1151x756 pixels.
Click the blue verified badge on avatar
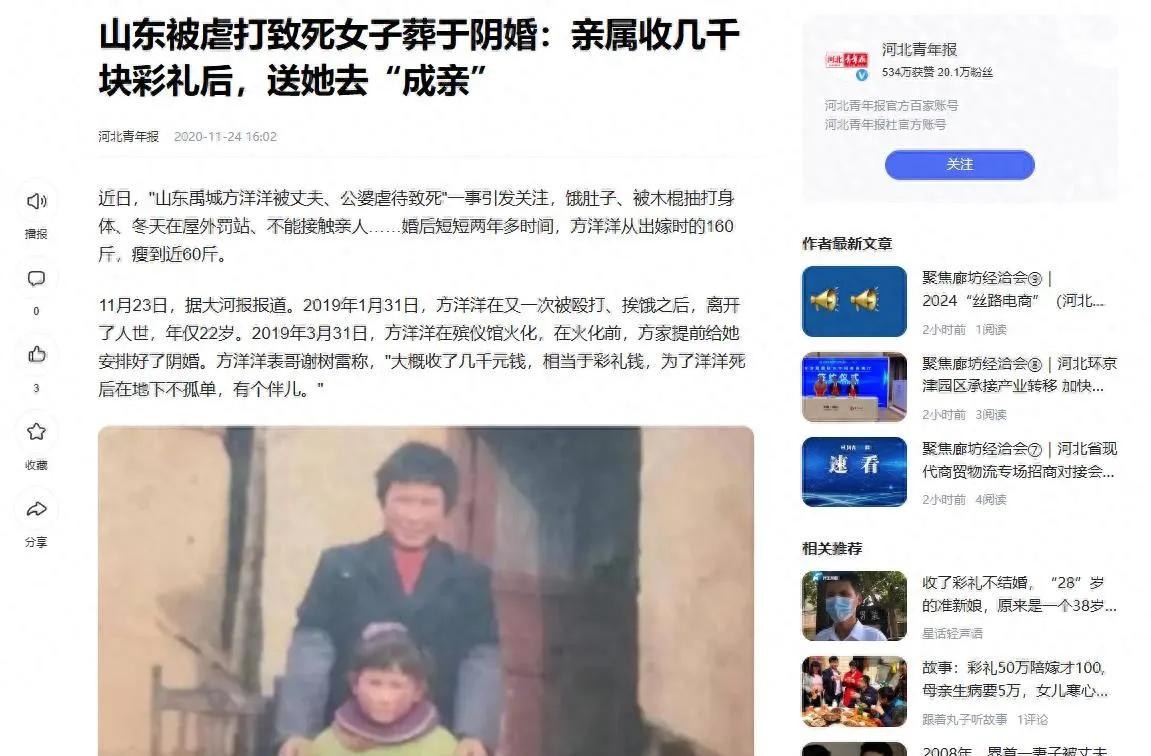862,75
